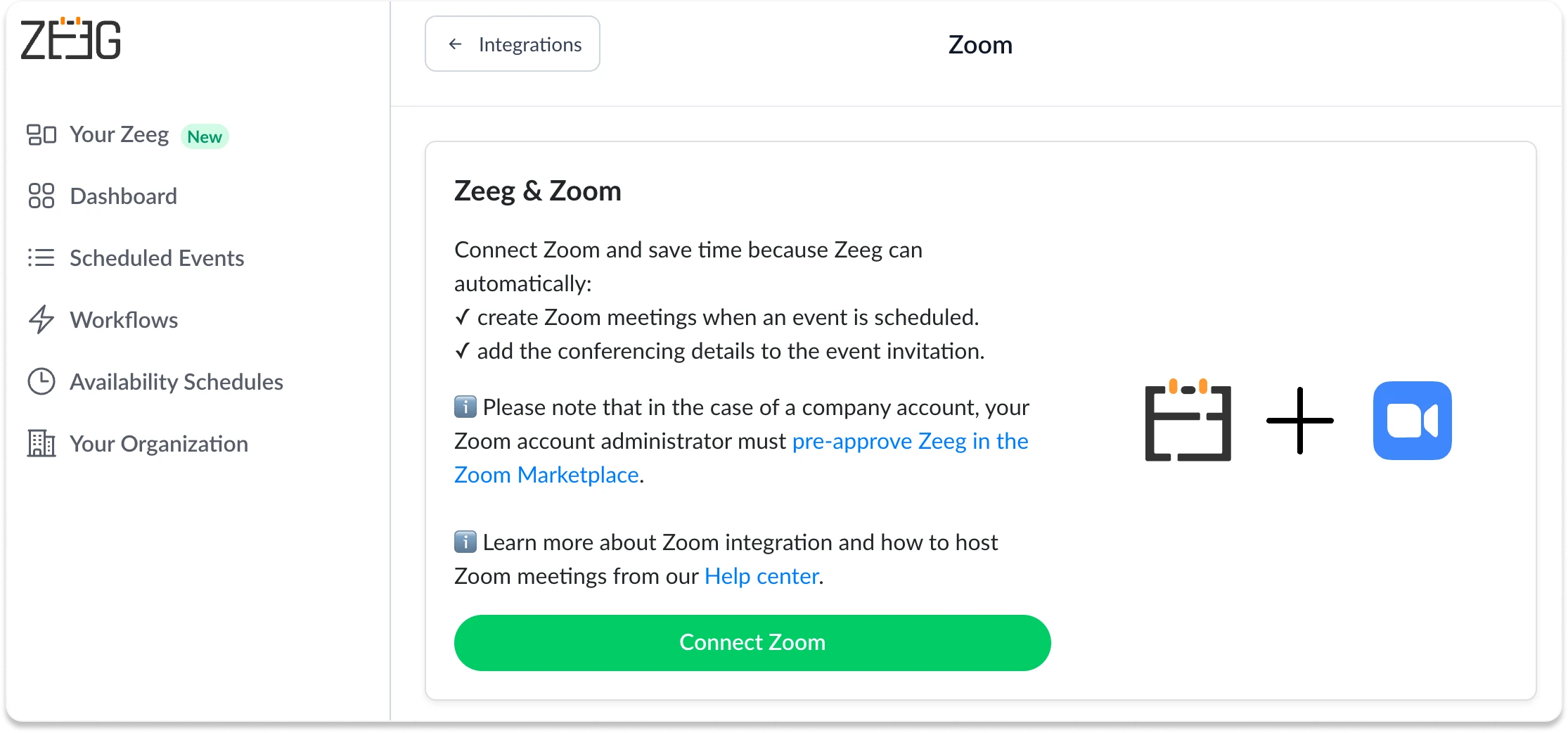
Task: Click the back arrow next to Integrations
Action: [x=456, y=44]
